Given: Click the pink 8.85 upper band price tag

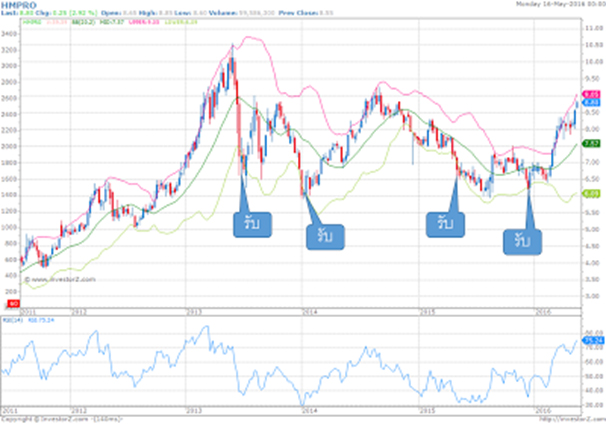Looking at the screenshot, I should tap(590, 93).
